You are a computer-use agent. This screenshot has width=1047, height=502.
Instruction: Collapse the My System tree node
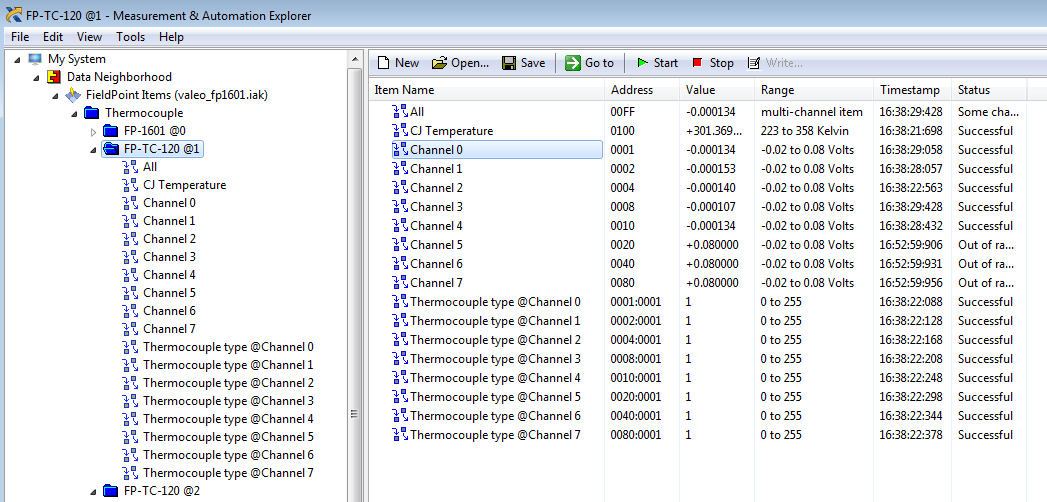[x=17, y=59]
